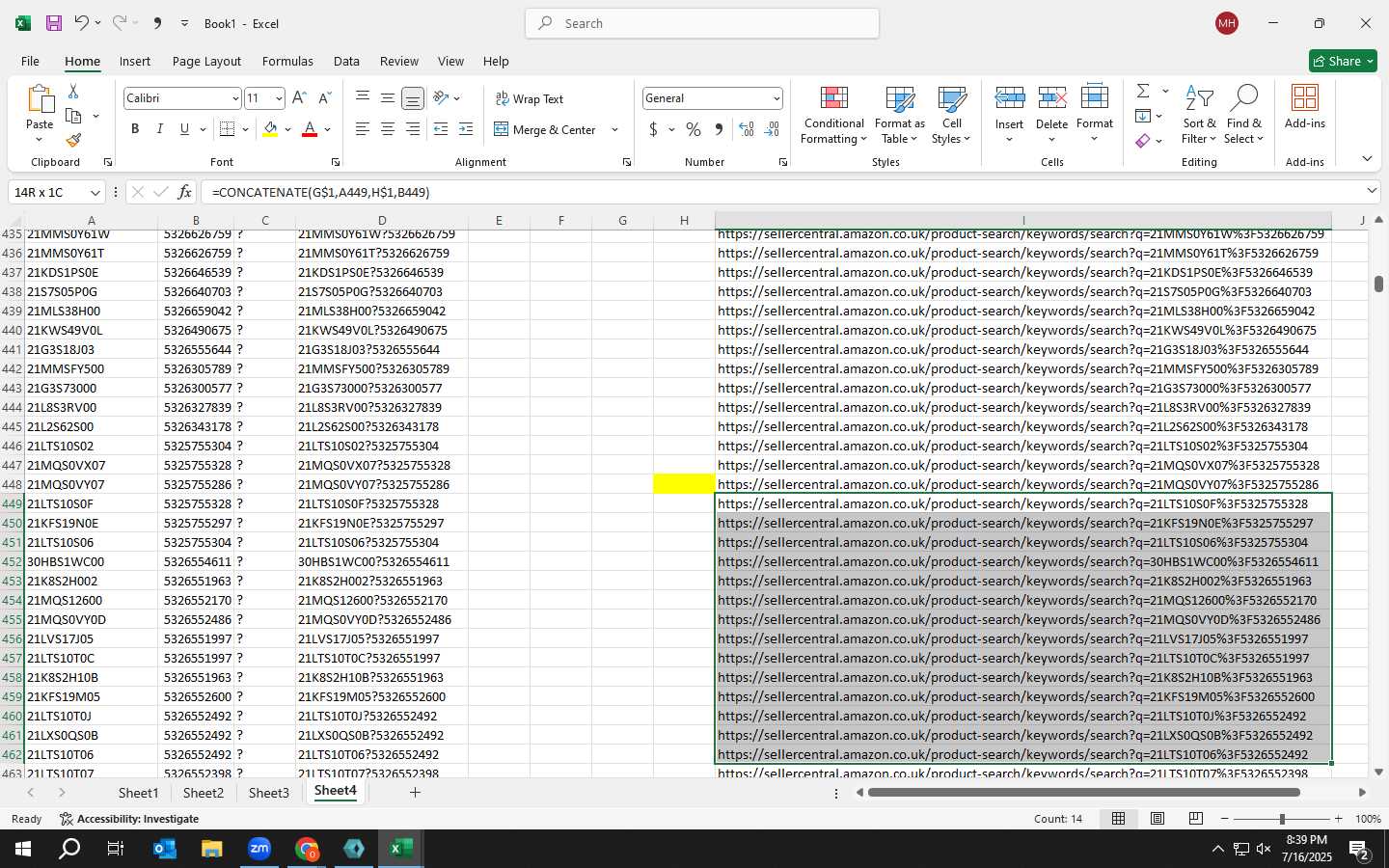Switch to the Page Layout tab
The width and height of the screenshot is (1389, 868).
point(206,61)
